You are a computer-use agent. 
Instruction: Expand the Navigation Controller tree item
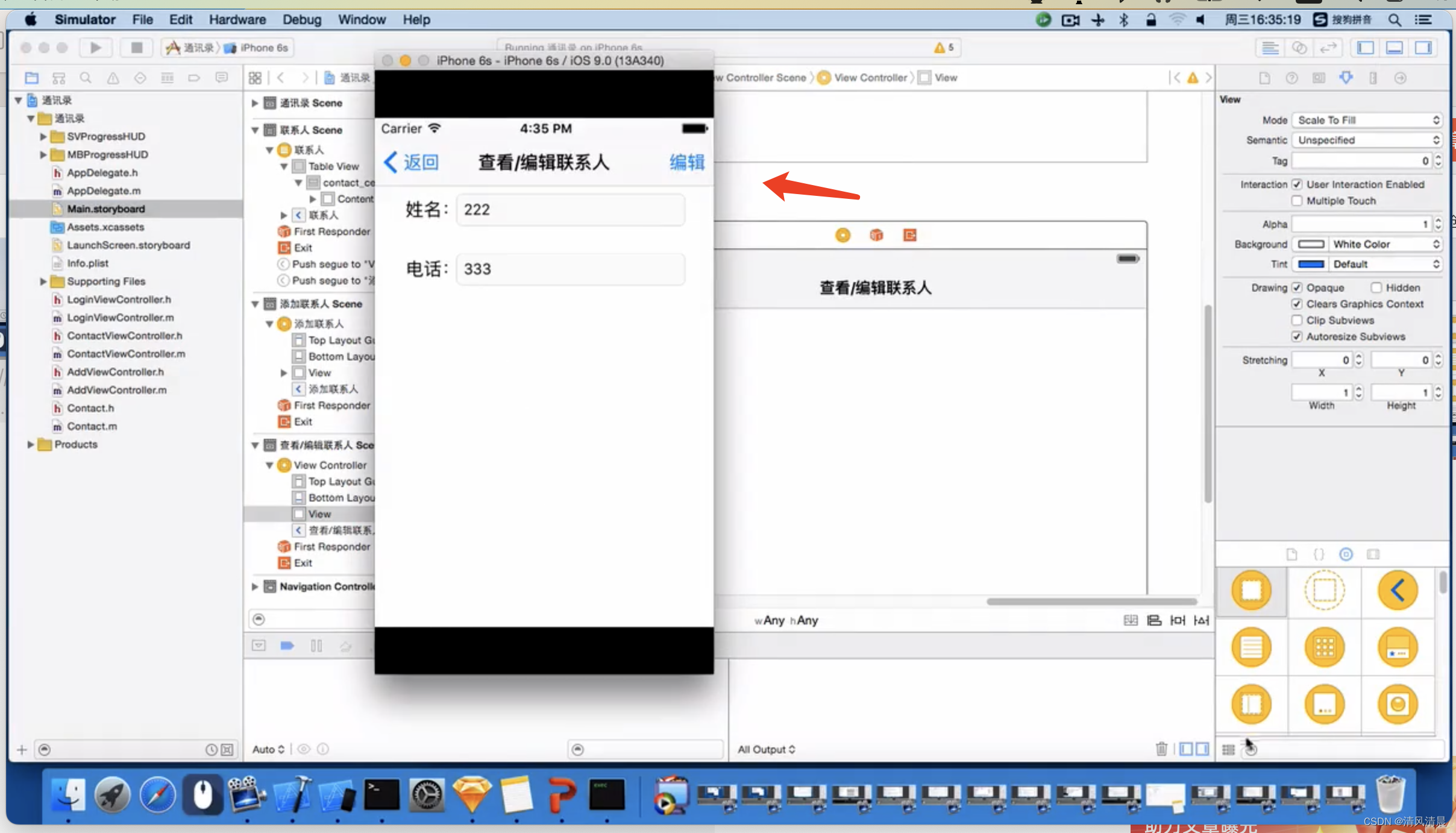tap(253, 586)
